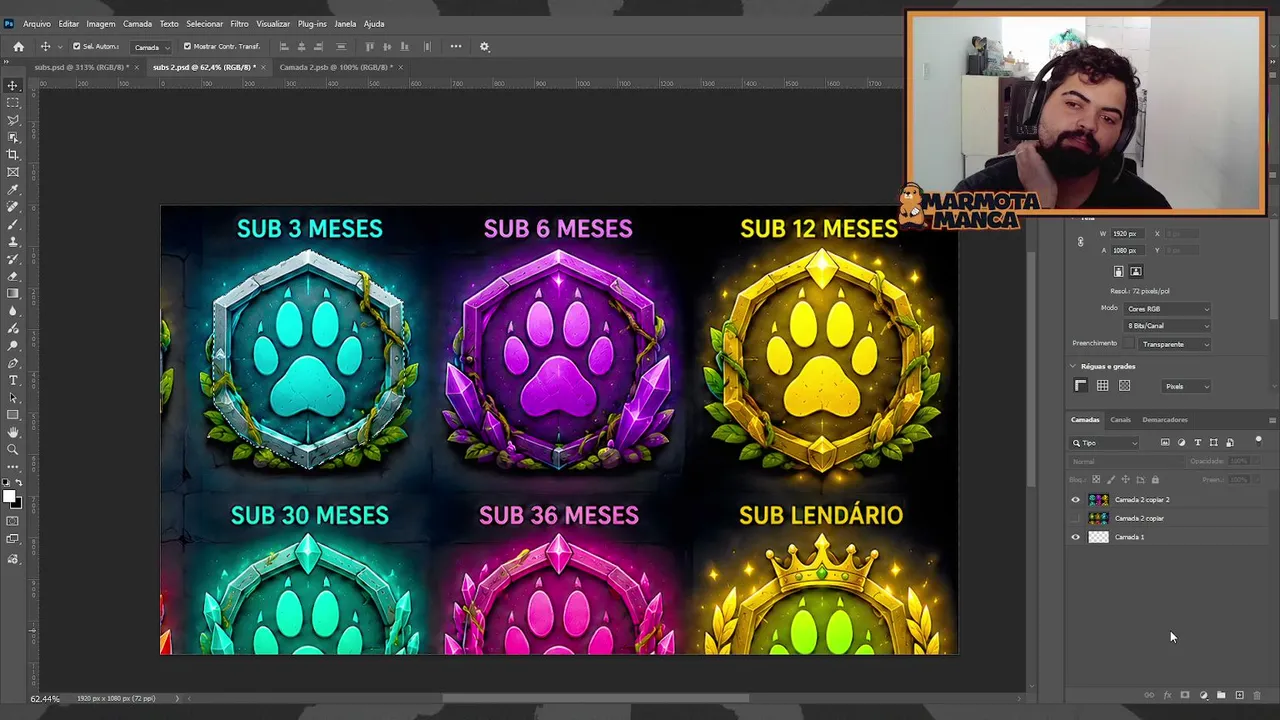Open the options bar settings gear

click(x=485, y=46)
